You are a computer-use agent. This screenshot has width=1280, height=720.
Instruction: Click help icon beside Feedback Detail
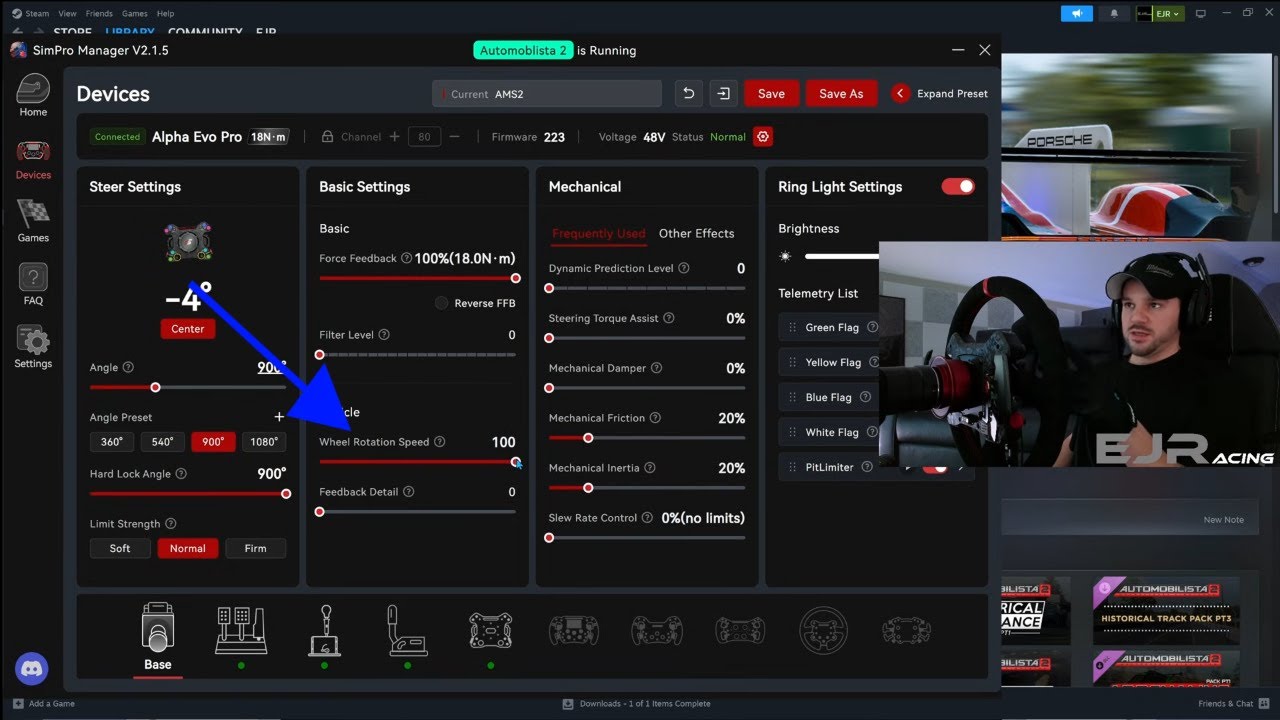point(408,492)
